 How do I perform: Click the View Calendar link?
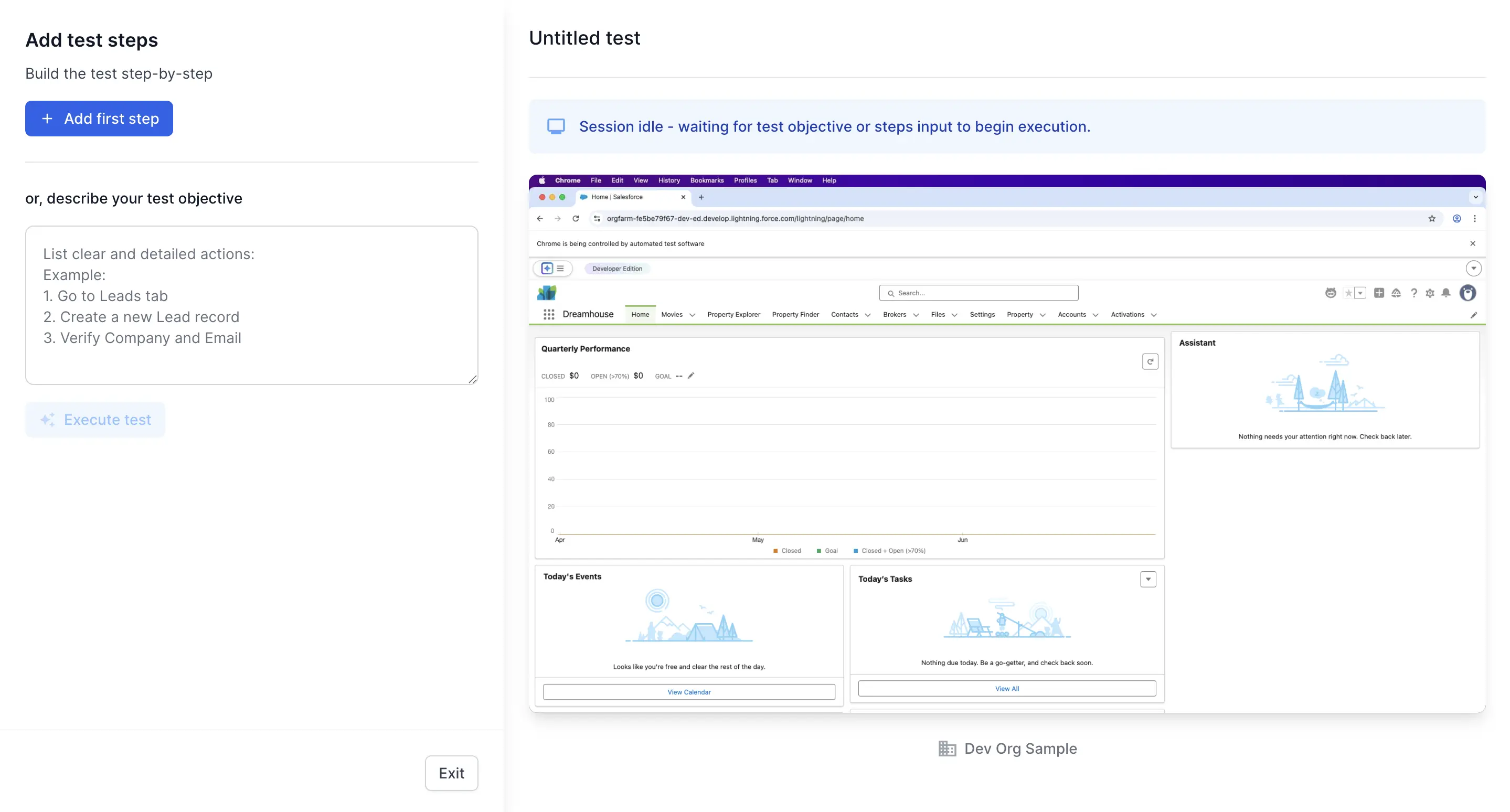689,691
